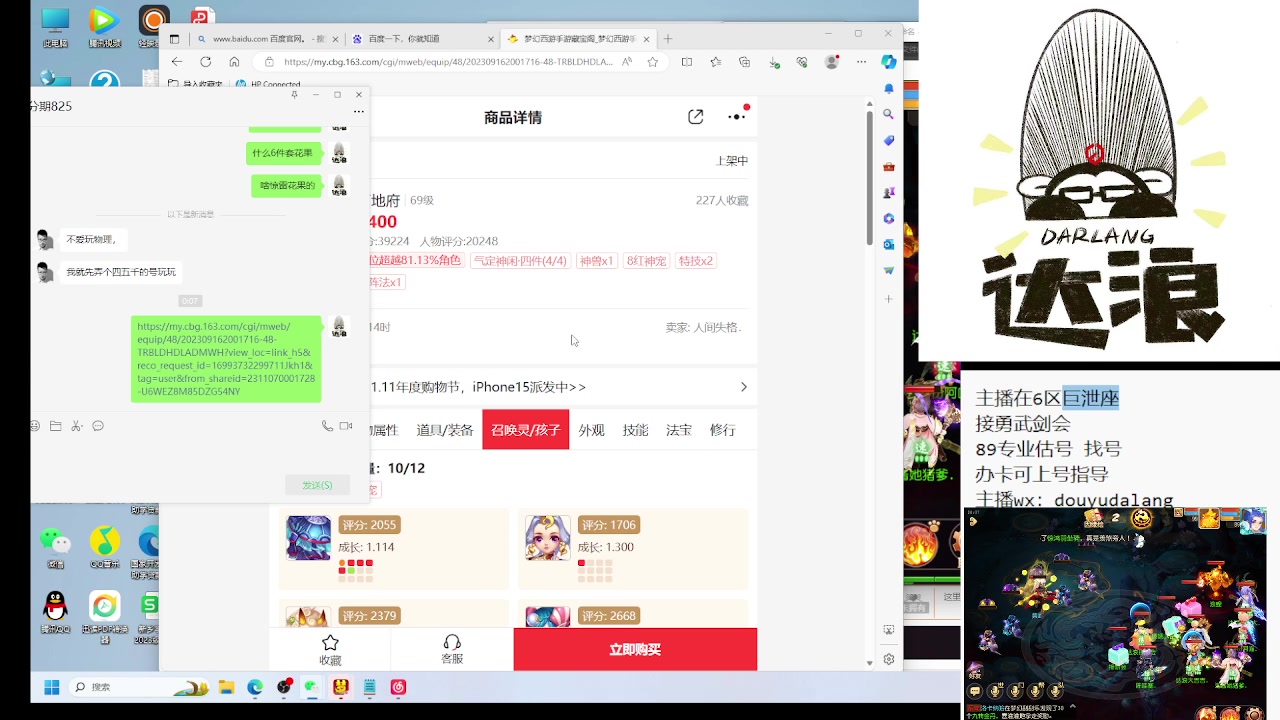The height and width of the screenshot is (720, 1280).
Task: Click the 立即购买 buy button
Action: pyautogui.click(x=635, y=649)
